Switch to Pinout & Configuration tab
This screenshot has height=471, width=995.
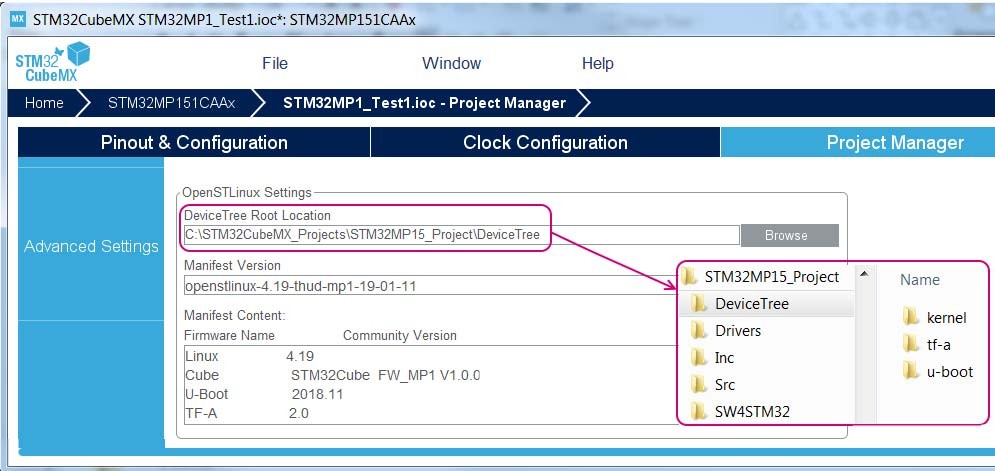click(x=194, y=142)
